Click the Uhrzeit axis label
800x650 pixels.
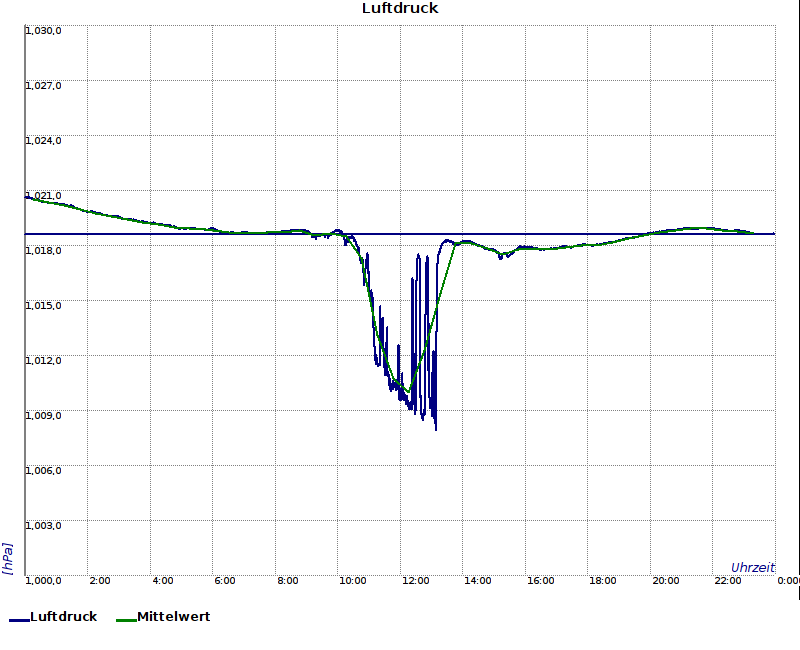point(753,568)
